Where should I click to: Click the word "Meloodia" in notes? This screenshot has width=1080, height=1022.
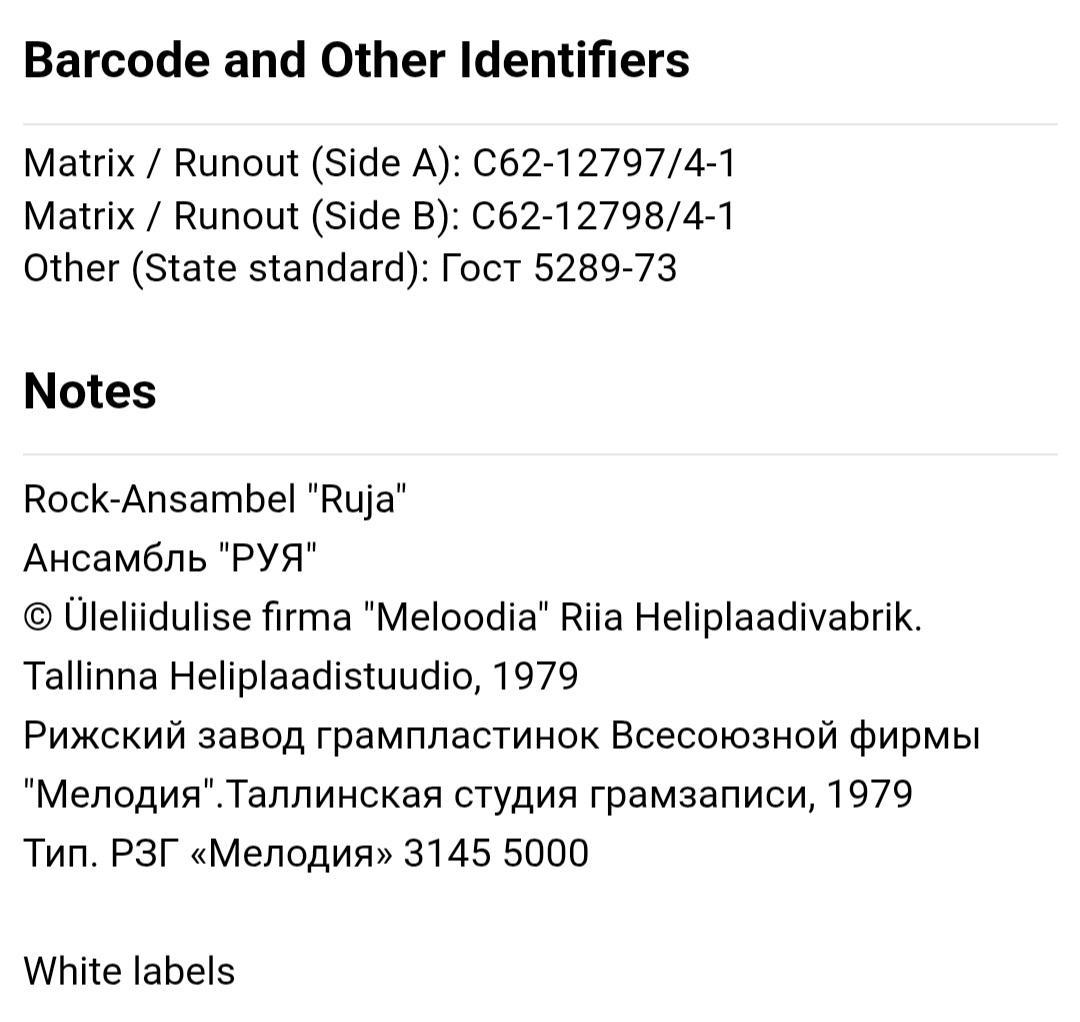coord(455,616)
